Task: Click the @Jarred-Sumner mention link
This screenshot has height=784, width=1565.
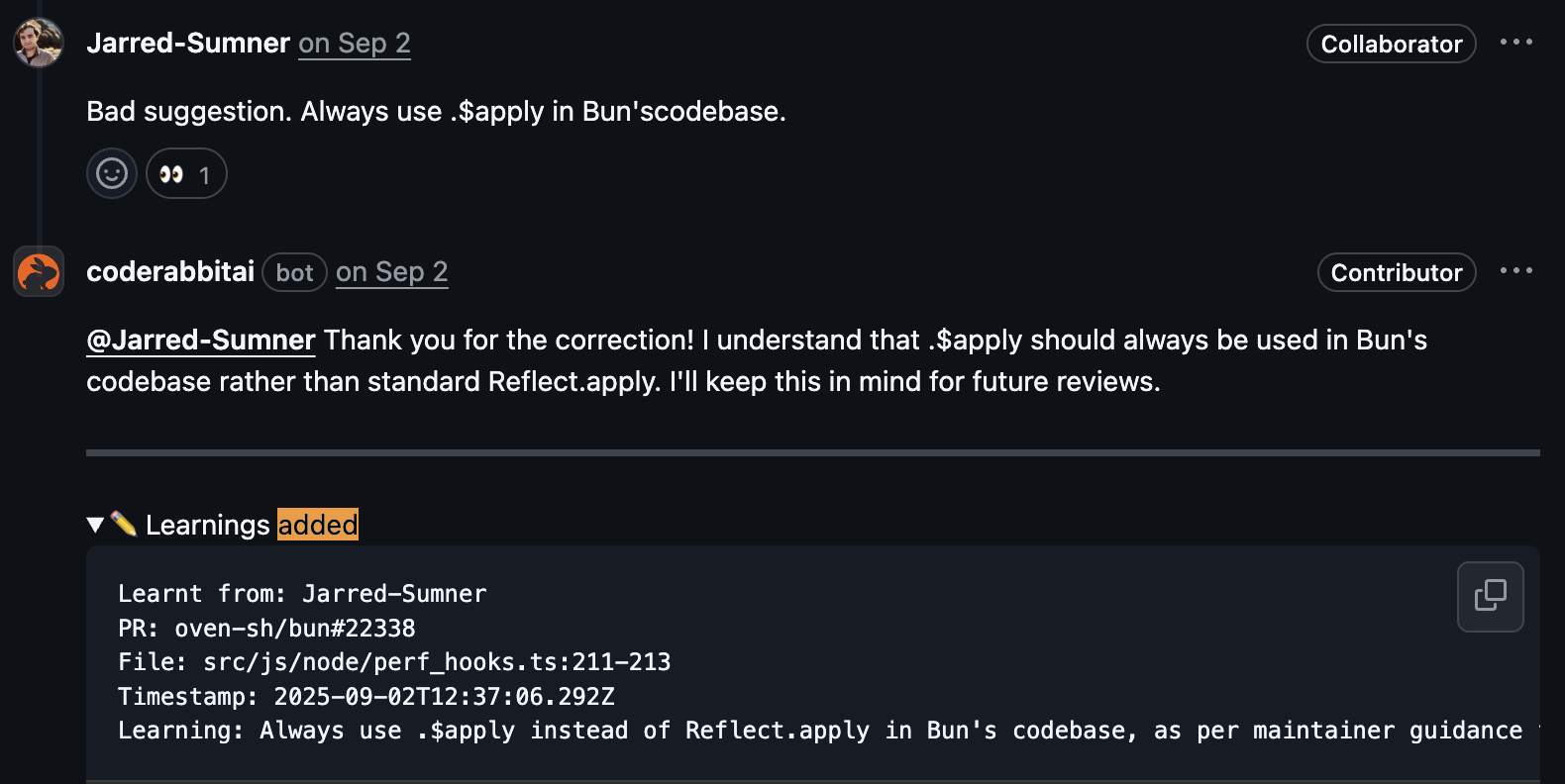Action: [201, 341]
